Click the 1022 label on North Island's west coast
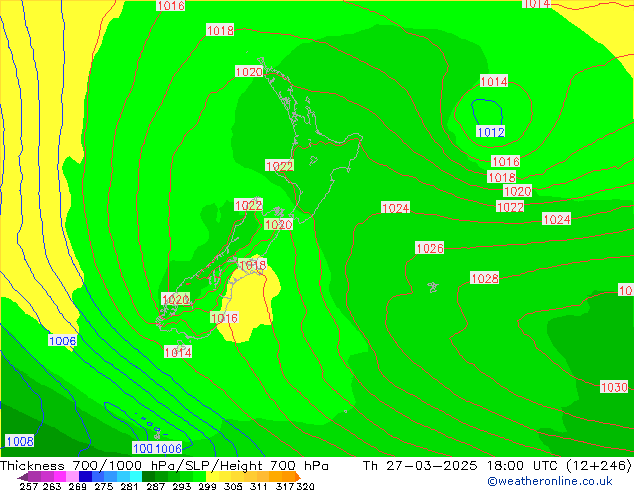Viewport: 634px width, 490px height. point(279,166)
